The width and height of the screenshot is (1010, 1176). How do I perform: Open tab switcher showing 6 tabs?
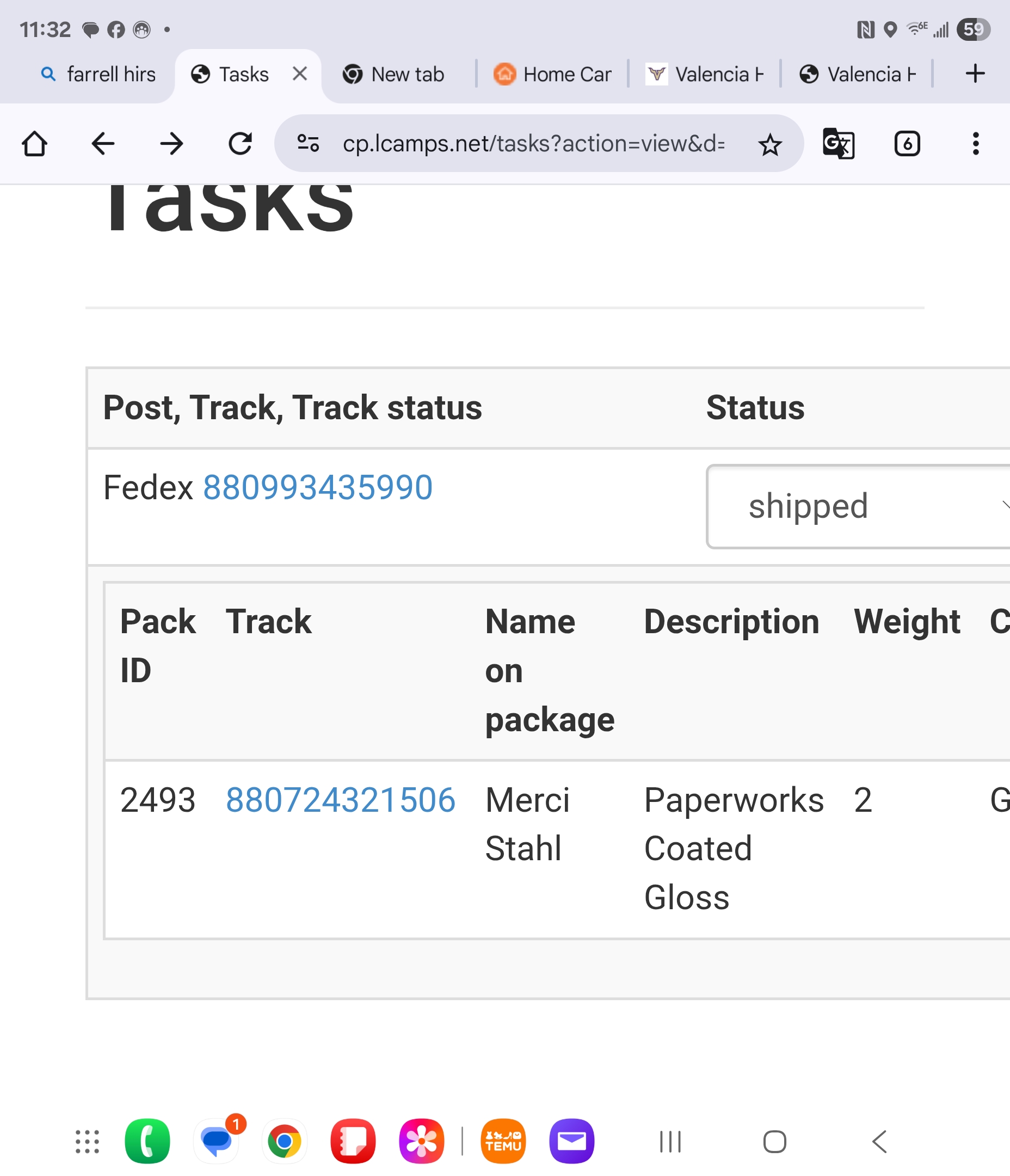pos(907,144)
